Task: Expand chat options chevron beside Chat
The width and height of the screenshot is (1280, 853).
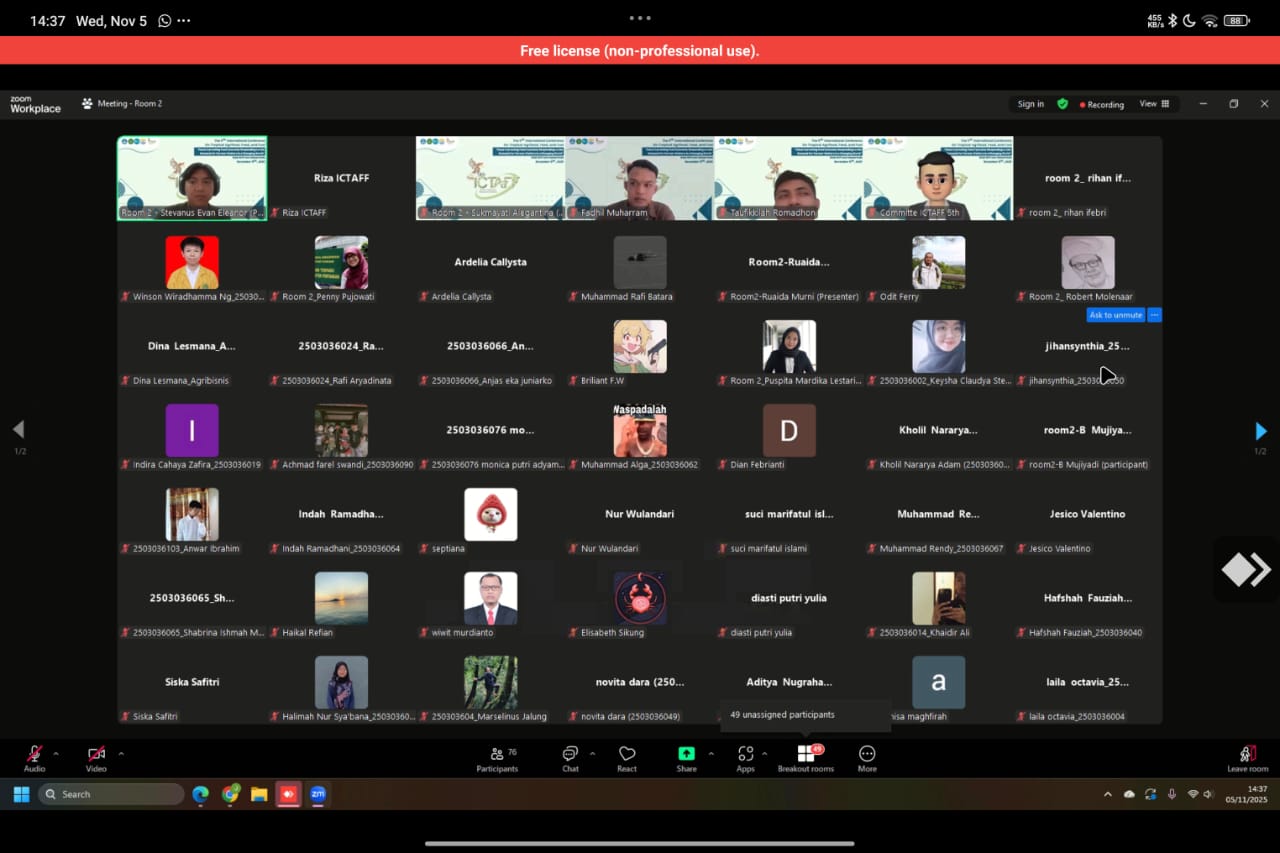Action: (x=592, y=753)
